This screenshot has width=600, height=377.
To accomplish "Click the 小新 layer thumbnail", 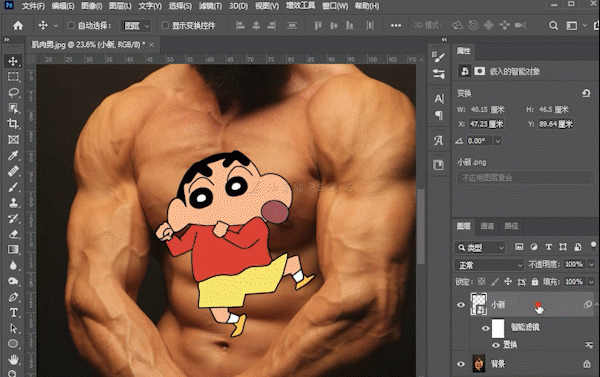I will pos(478,304).
